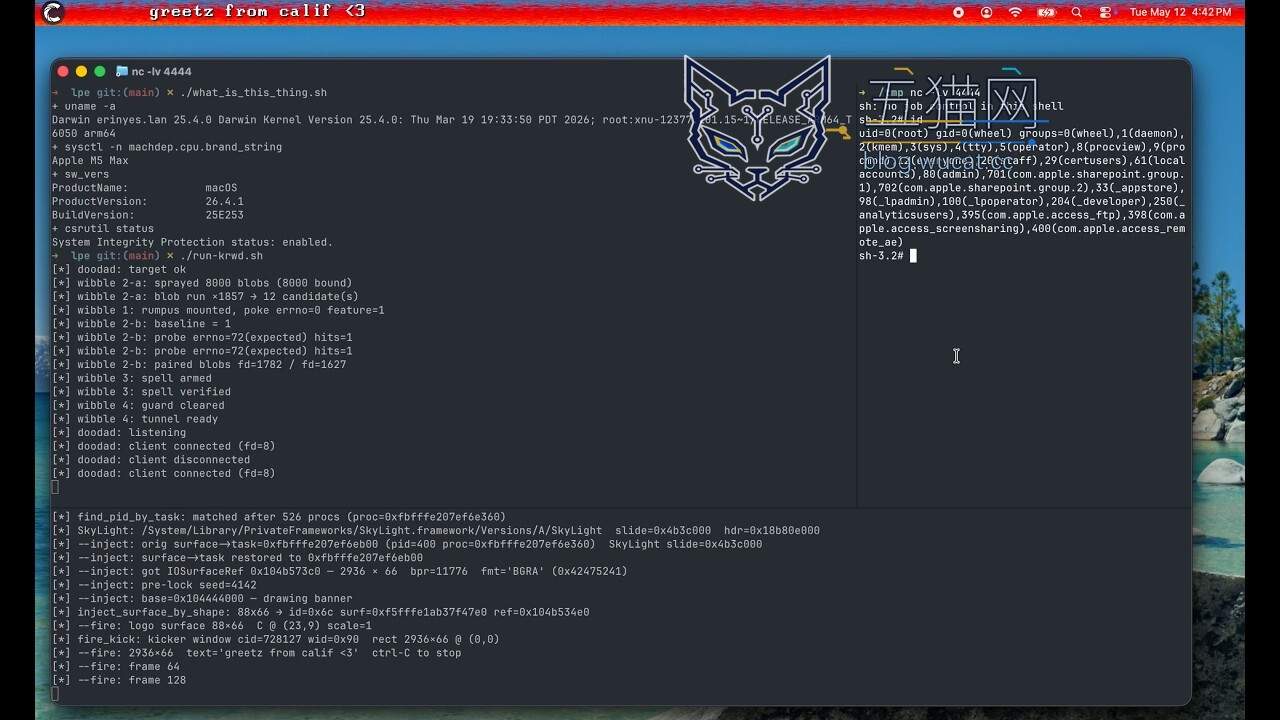
Task: Click the '+ csrutil status' line
Action: (x=103, y=229)
